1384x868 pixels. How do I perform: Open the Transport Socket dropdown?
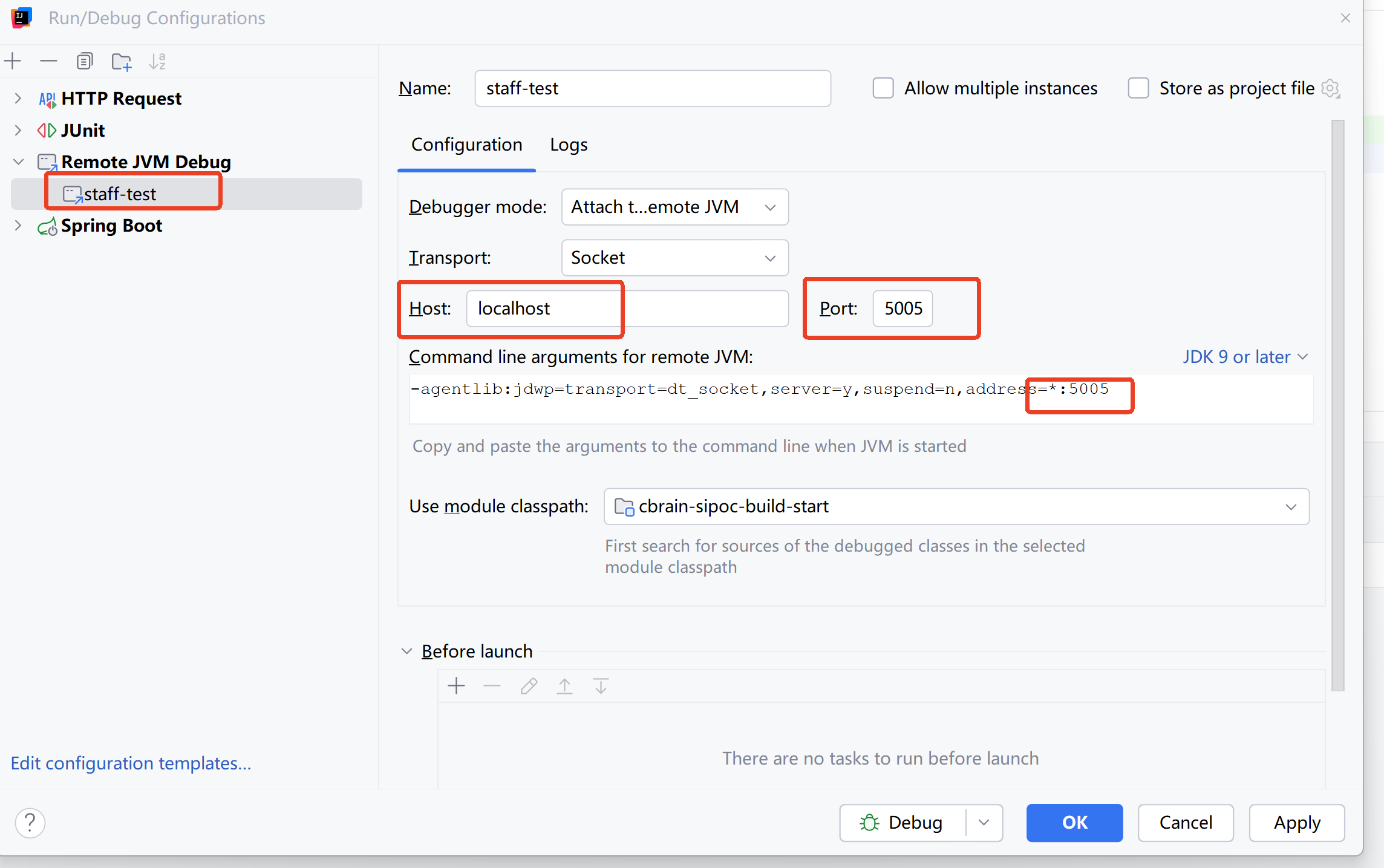674,258
